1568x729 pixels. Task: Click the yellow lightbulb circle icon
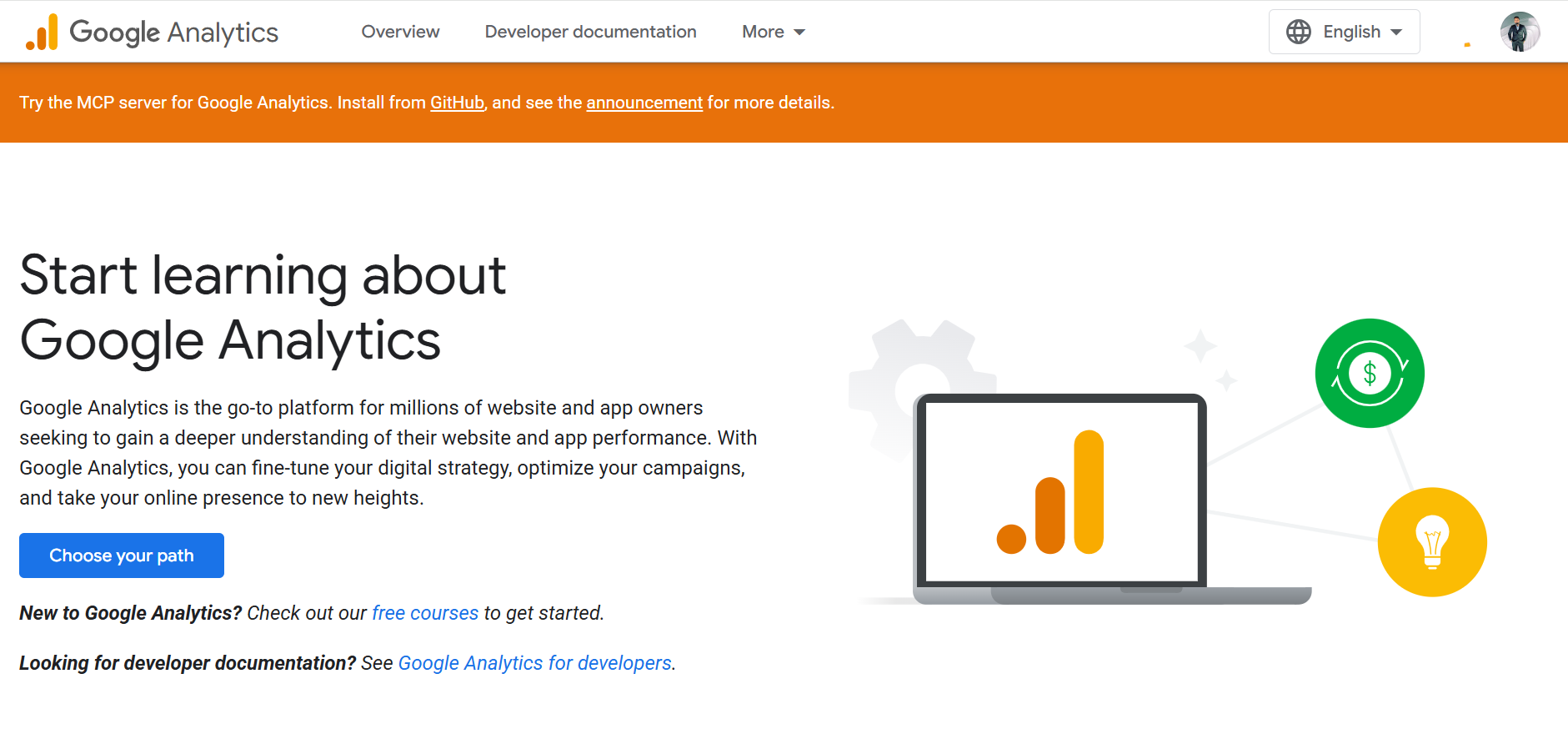tap(1431, 542)
